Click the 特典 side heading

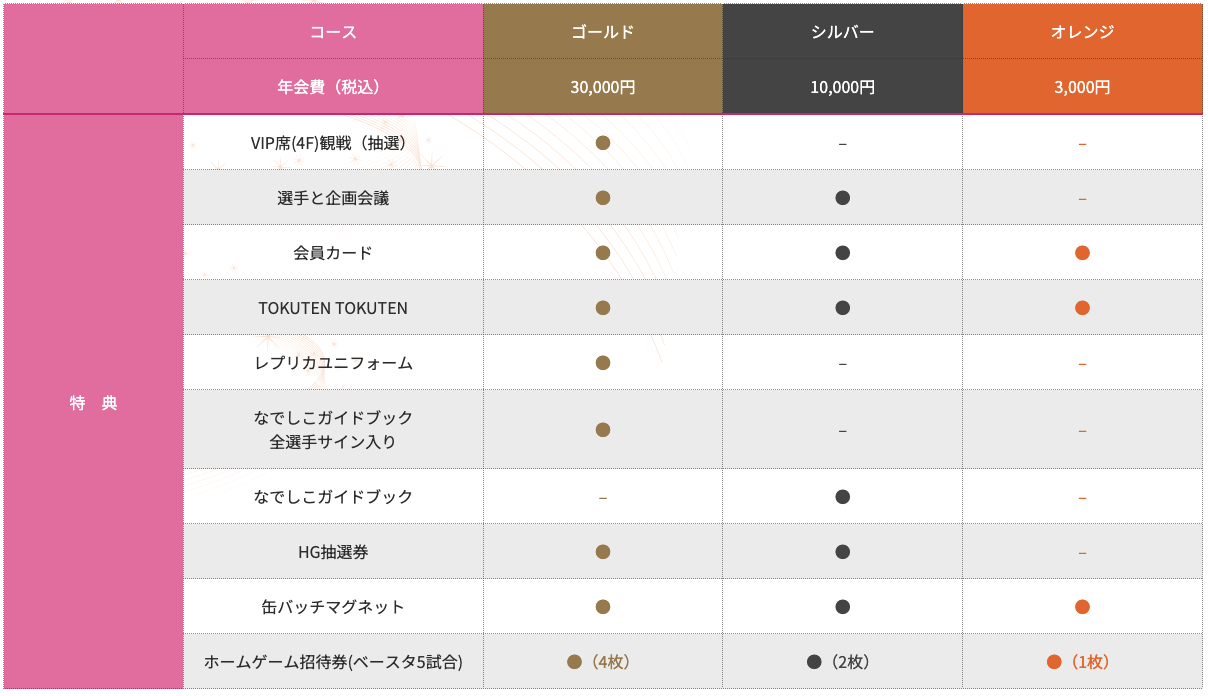click(x=94, y=403)
